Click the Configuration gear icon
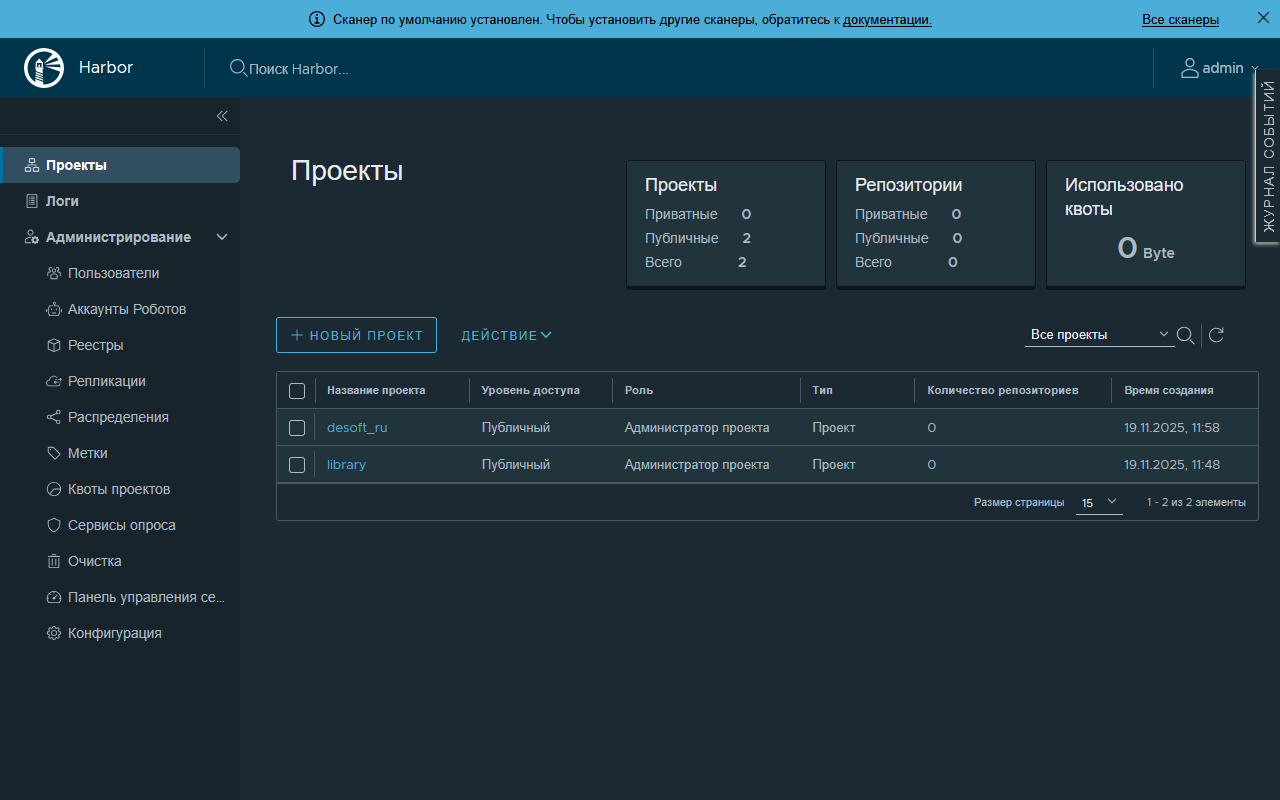Image resolution: width=1280 pixels, height=800 pixels. (54, 633)
